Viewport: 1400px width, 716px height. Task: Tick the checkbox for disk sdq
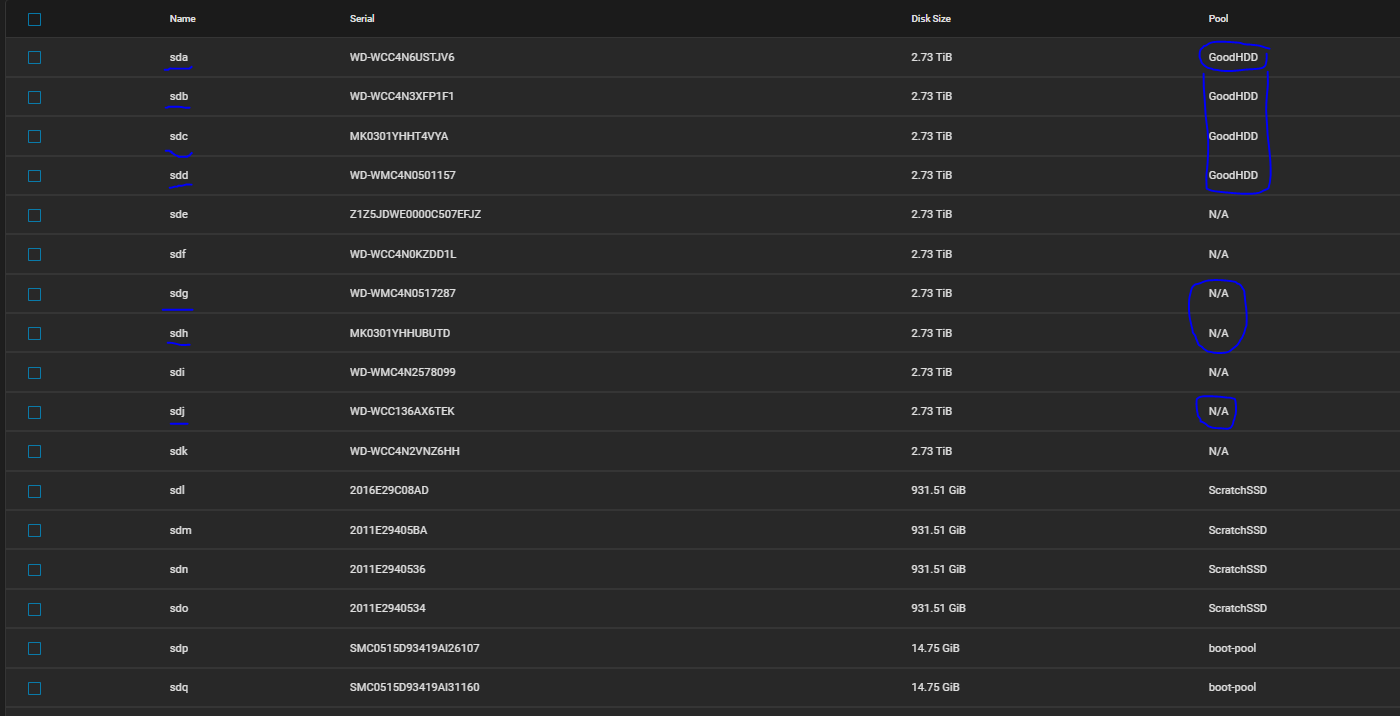coord(35,688)
